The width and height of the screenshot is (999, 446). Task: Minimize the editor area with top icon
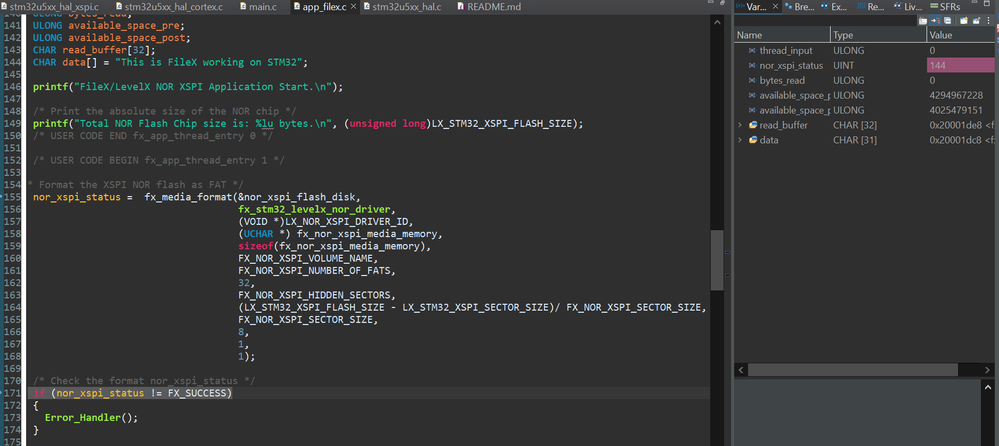coord(710,2)
